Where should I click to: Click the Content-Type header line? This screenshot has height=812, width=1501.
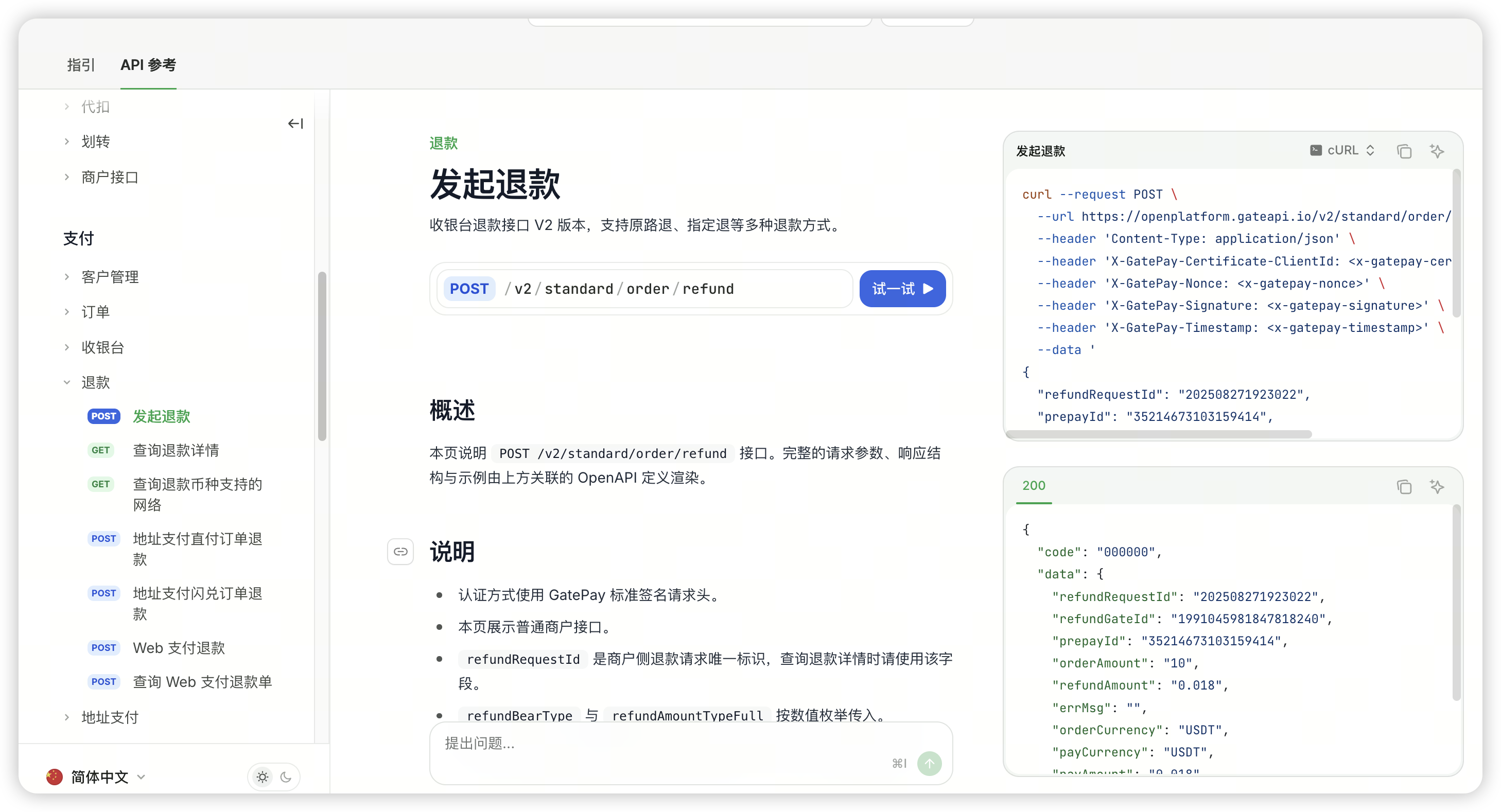tap(1196, 238)
